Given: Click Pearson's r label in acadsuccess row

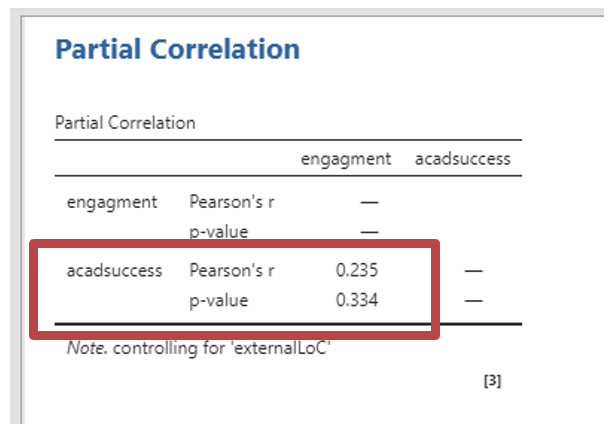Looking at the screenshot, I should (232, 270).
